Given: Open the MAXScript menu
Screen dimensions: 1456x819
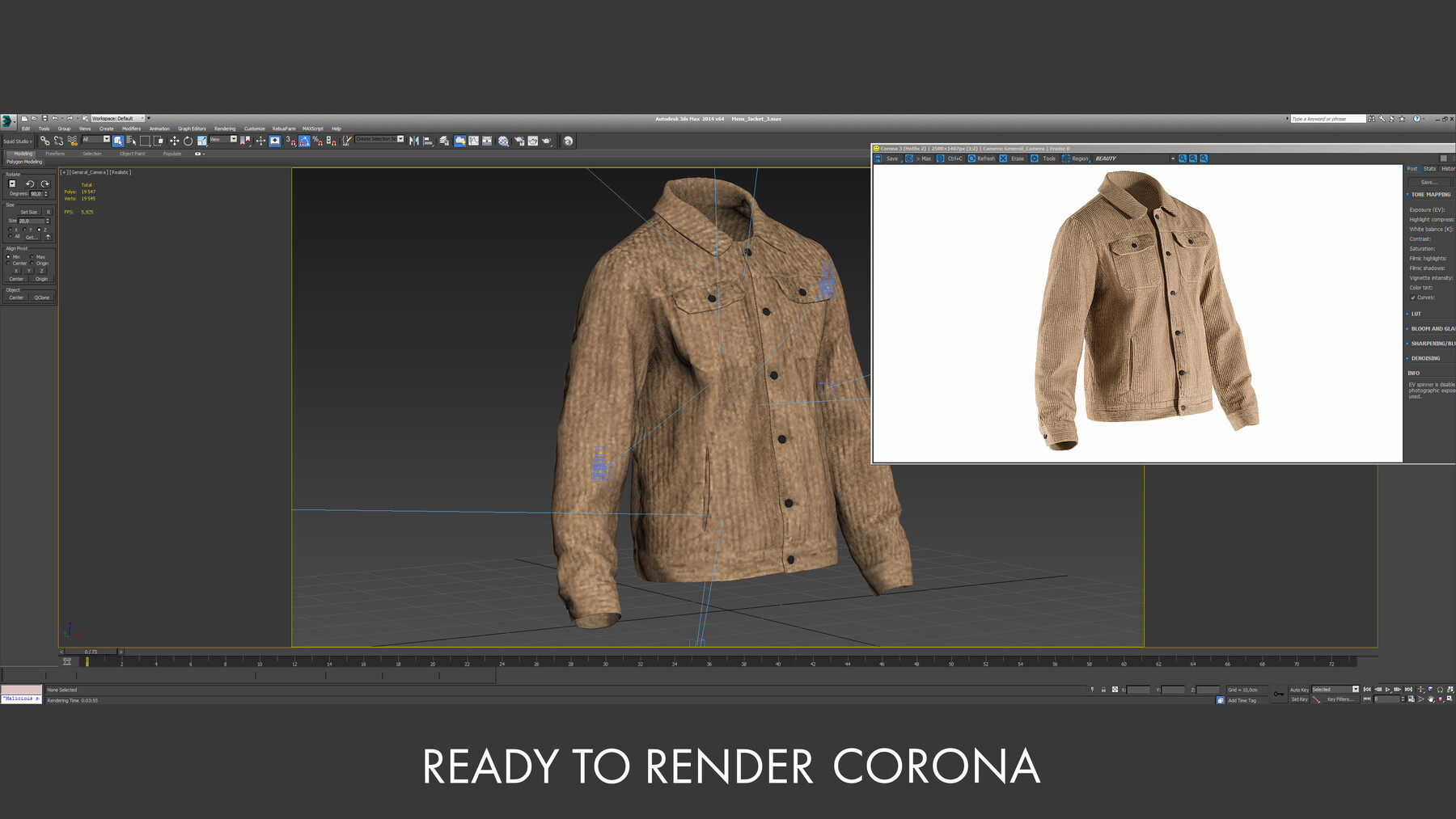Looking at the screenshot, I should pos(312,129).
